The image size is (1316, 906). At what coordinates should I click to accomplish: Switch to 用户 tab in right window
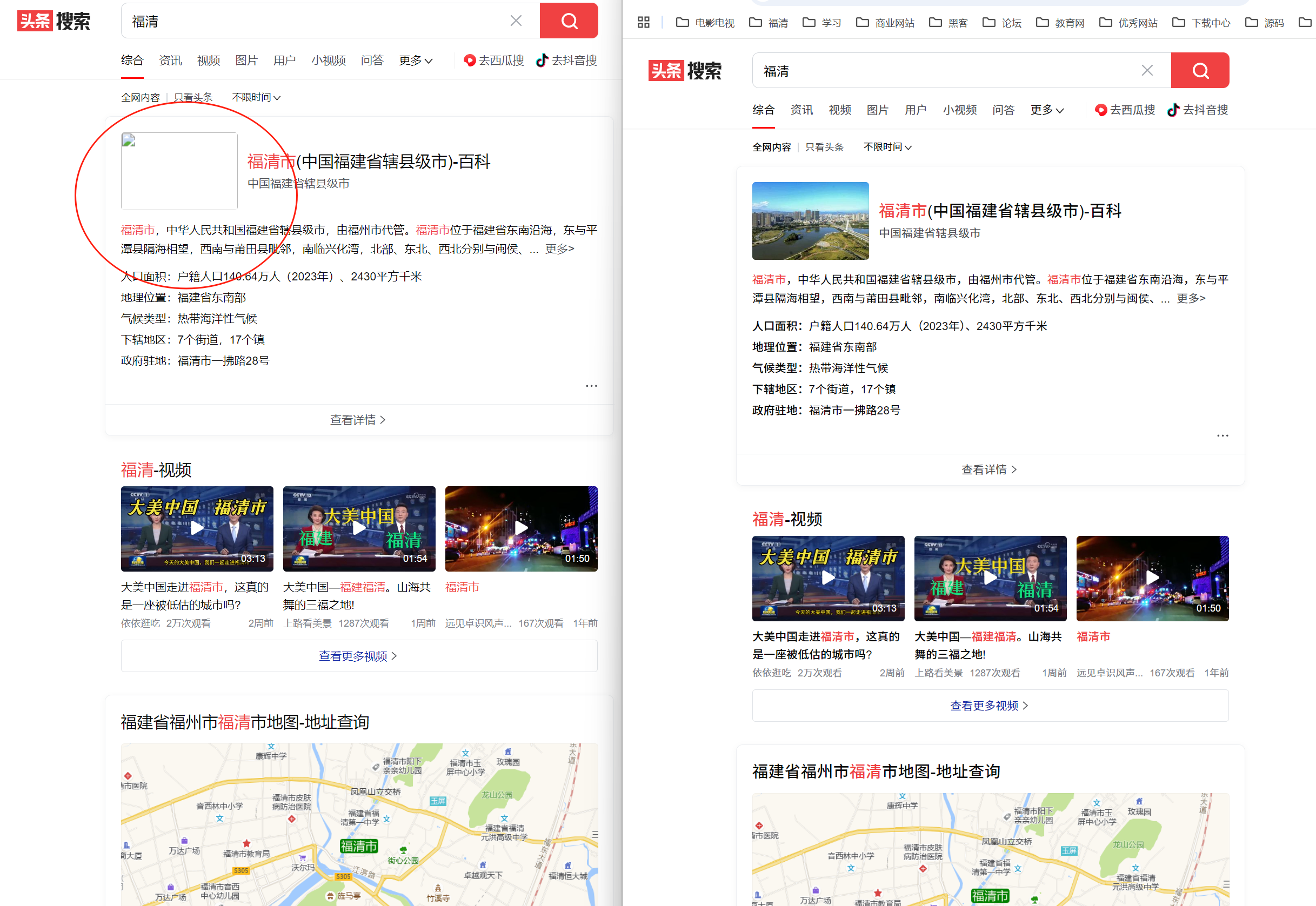pos(916,110)
